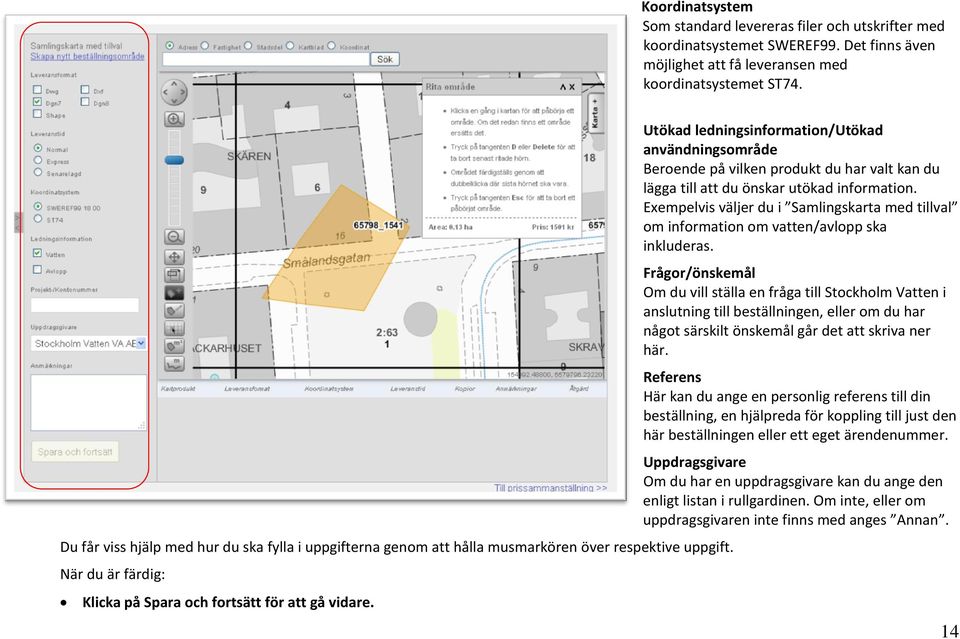Select the Fastighet search radio button
The image size is (960, 639).
(205, 46)
